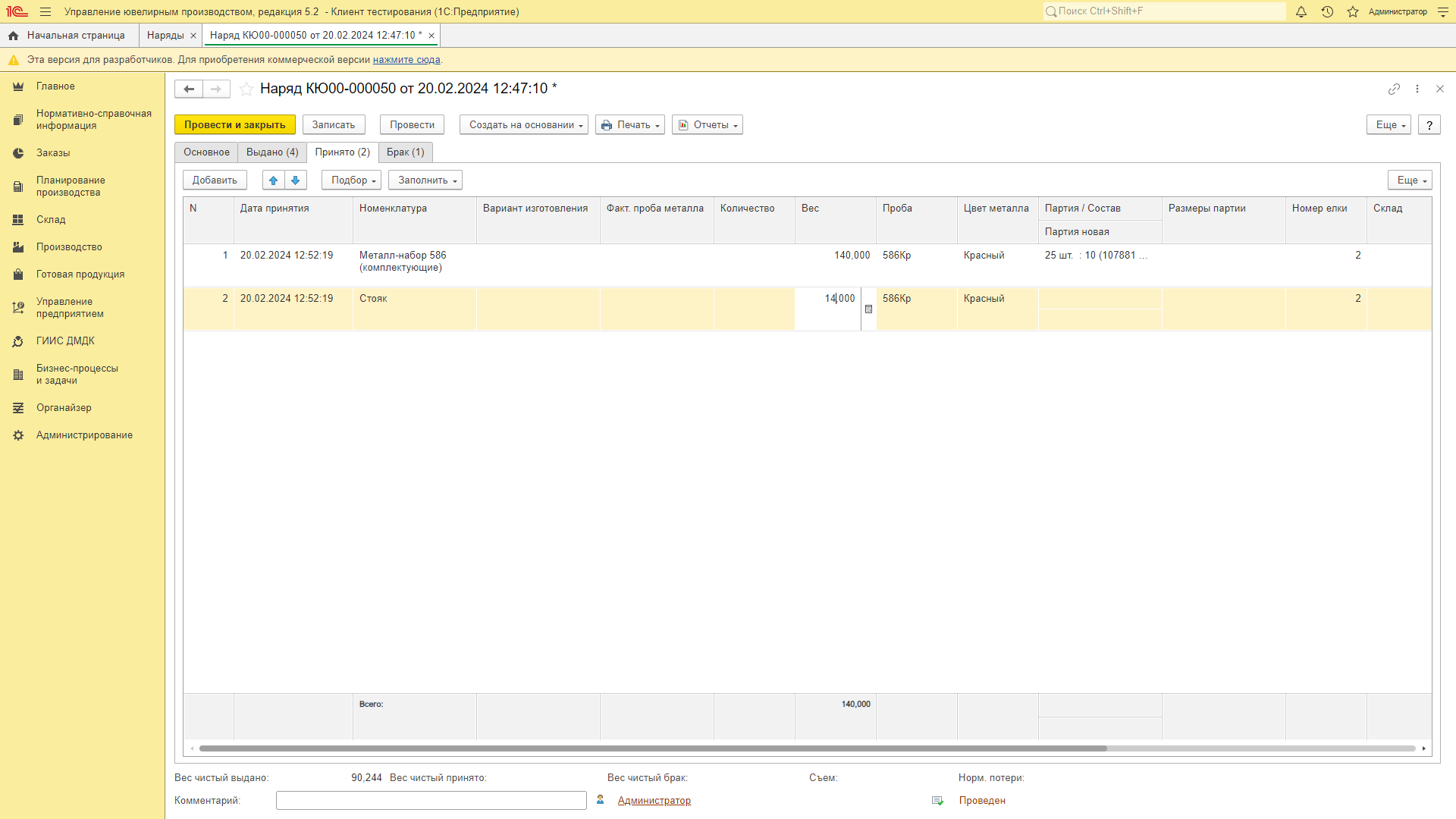
Task: Close the Наряды tab
Action: point(193,36)
